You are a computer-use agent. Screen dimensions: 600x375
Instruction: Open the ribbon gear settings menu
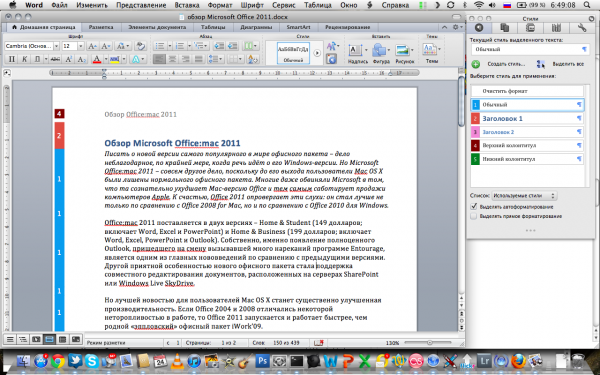[457, 27]
